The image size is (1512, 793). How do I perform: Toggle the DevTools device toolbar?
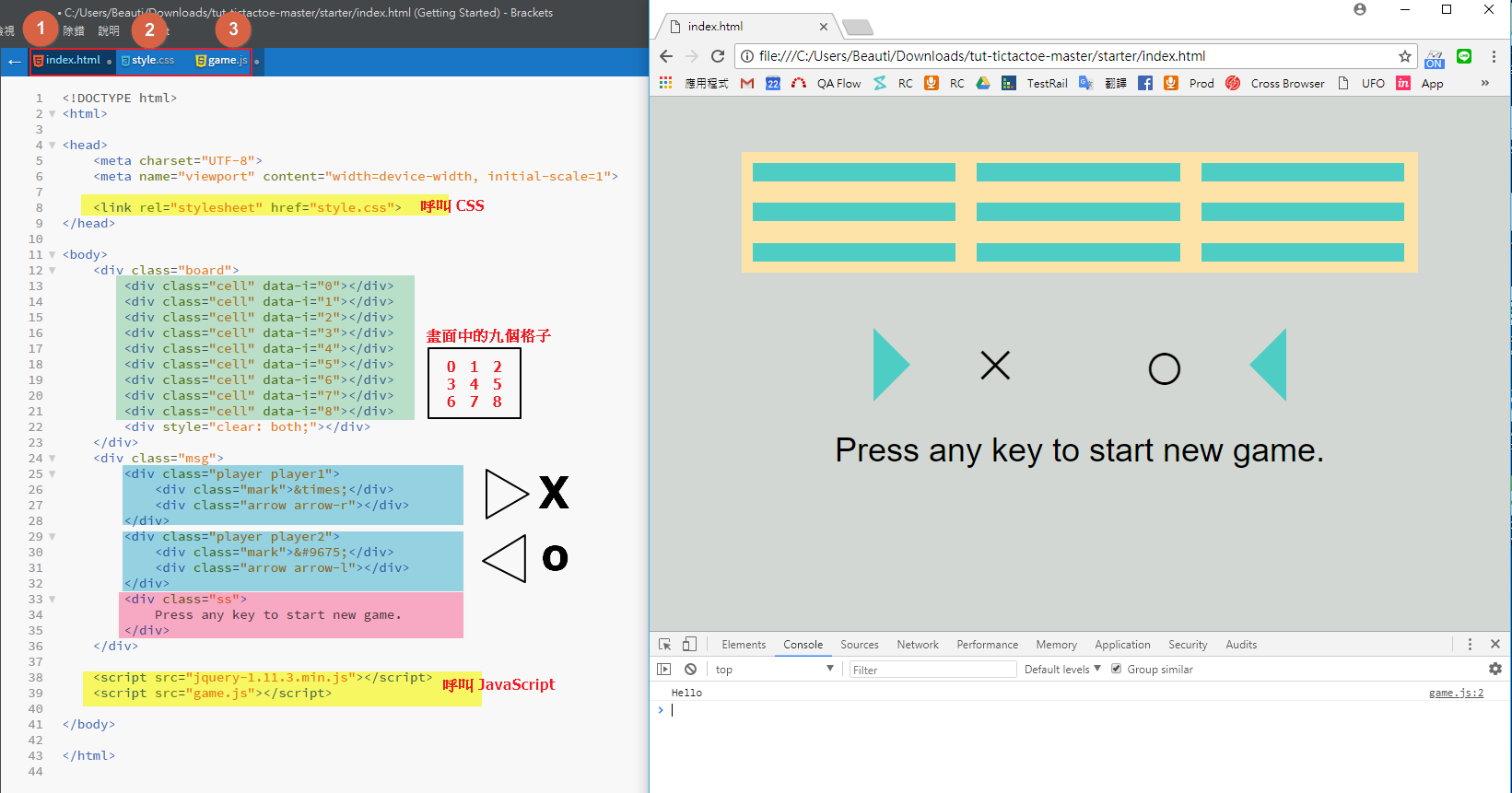coord(690,645)
